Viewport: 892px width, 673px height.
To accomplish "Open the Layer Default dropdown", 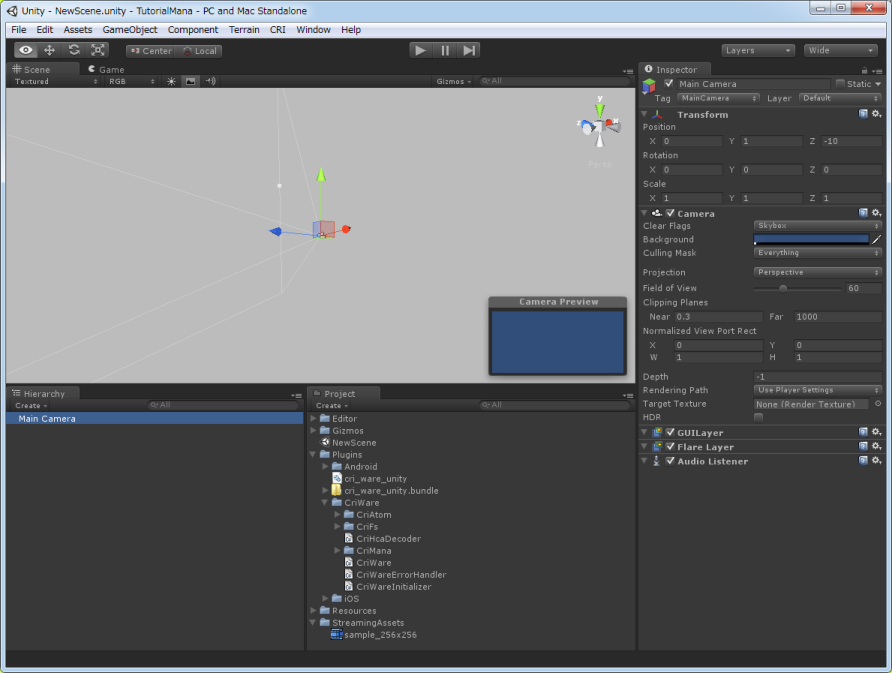I will tap(840, 98).
